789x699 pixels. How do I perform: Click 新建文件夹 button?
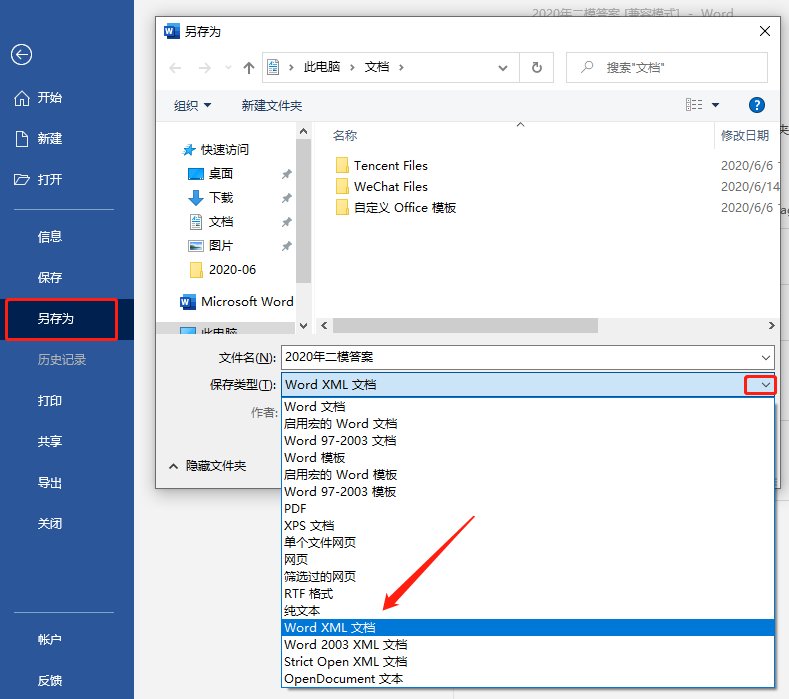point(272,106)
